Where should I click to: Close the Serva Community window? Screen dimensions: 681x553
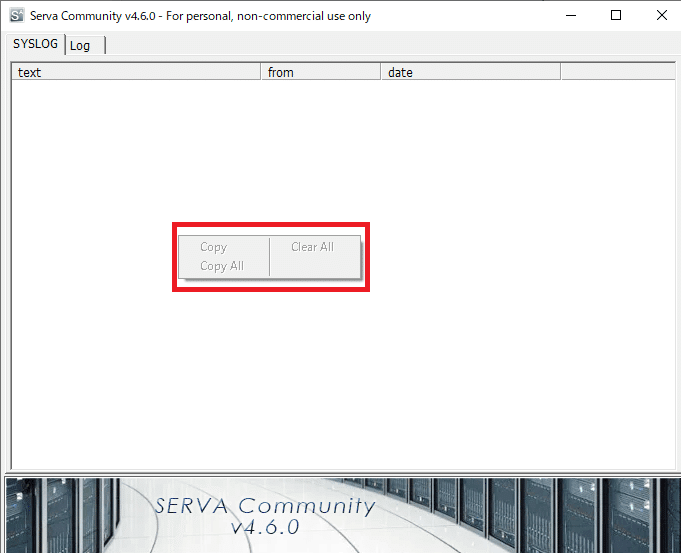(661, 16)
